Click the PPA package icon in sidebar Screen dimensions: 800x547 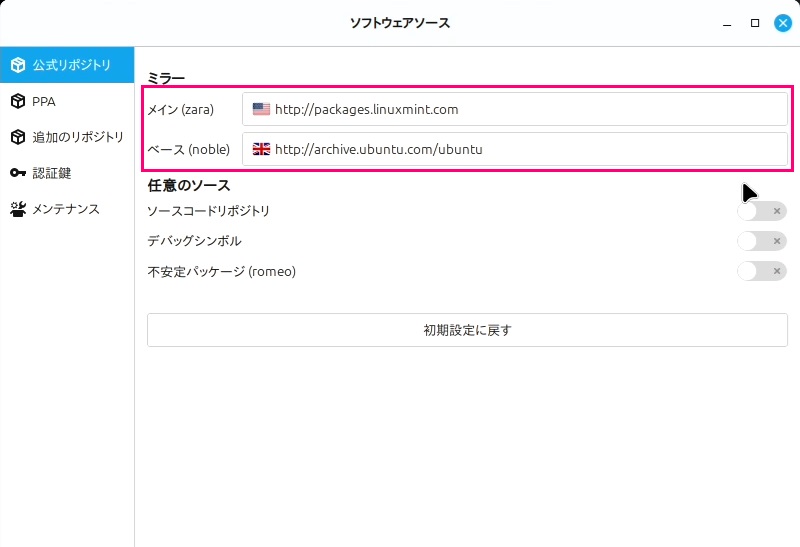point(18,101)
